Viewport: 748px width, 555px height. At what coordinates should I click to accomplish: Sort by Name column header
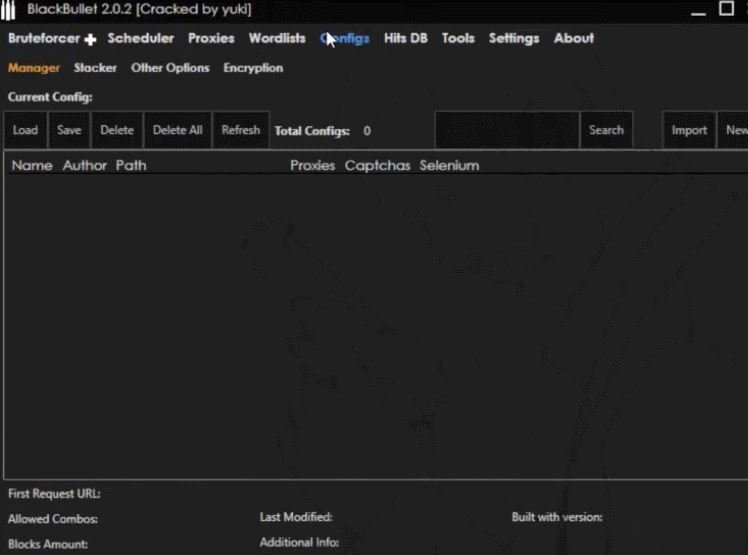32,166
